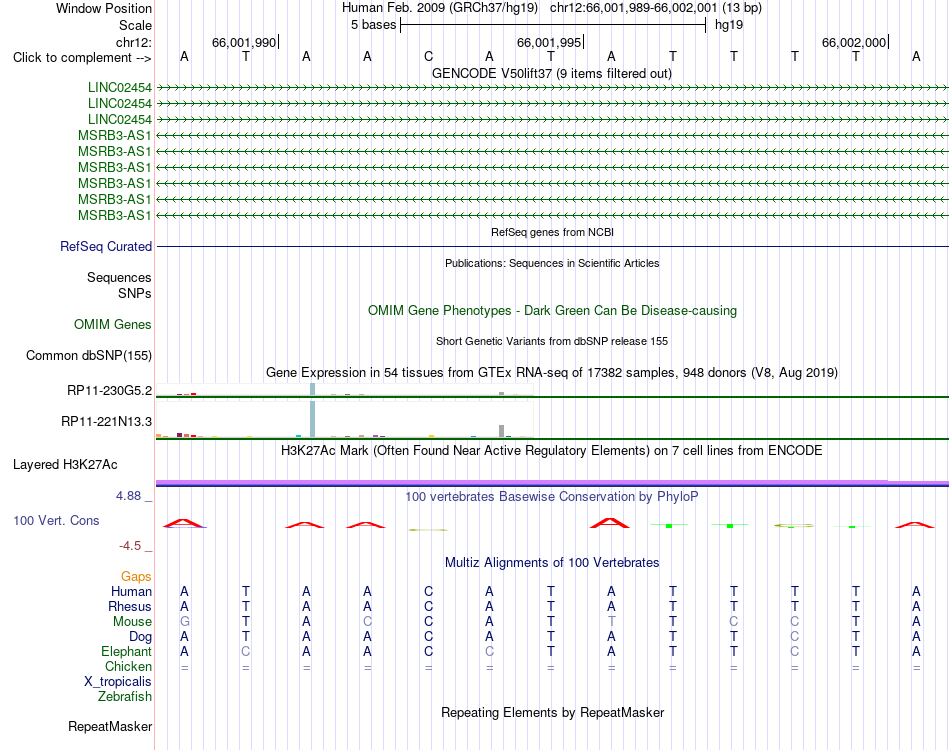Click the 5-base scale bar line
The width and height of the screenshot is (950, 750).
(553, 25)
